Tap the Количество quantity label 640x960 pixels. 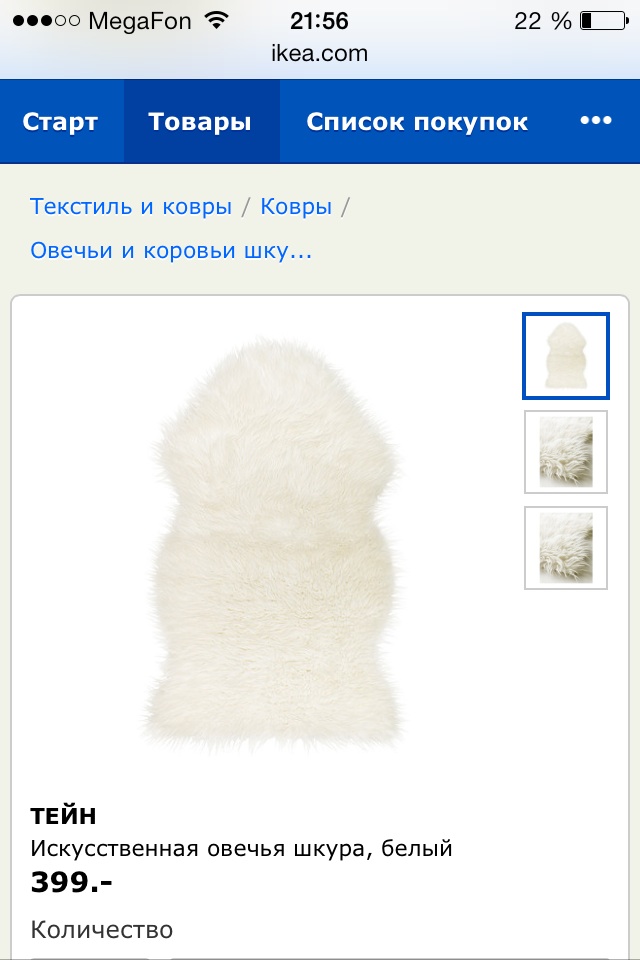click(102, 929)
